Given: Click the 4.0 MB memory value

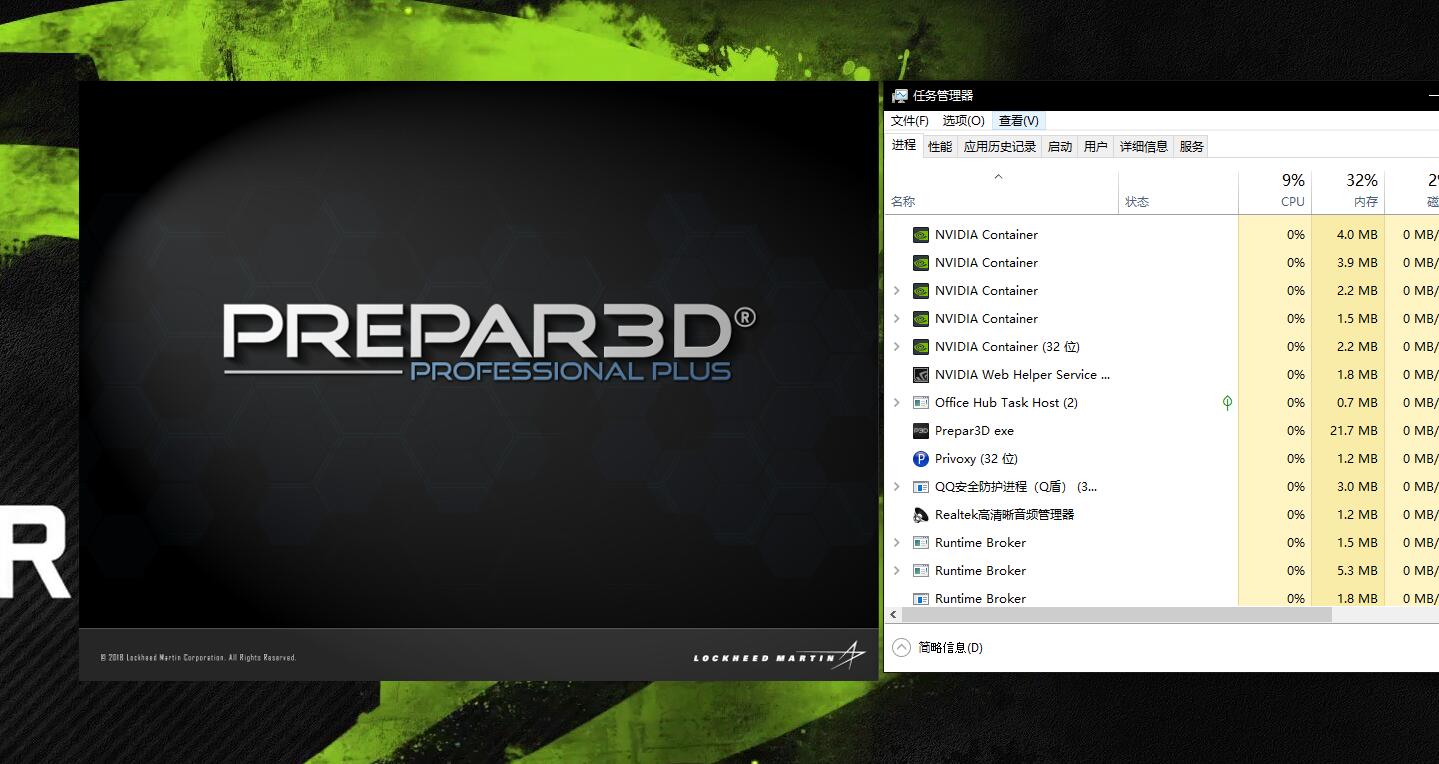Looking at the screenshot, I should click(1357, 235).
